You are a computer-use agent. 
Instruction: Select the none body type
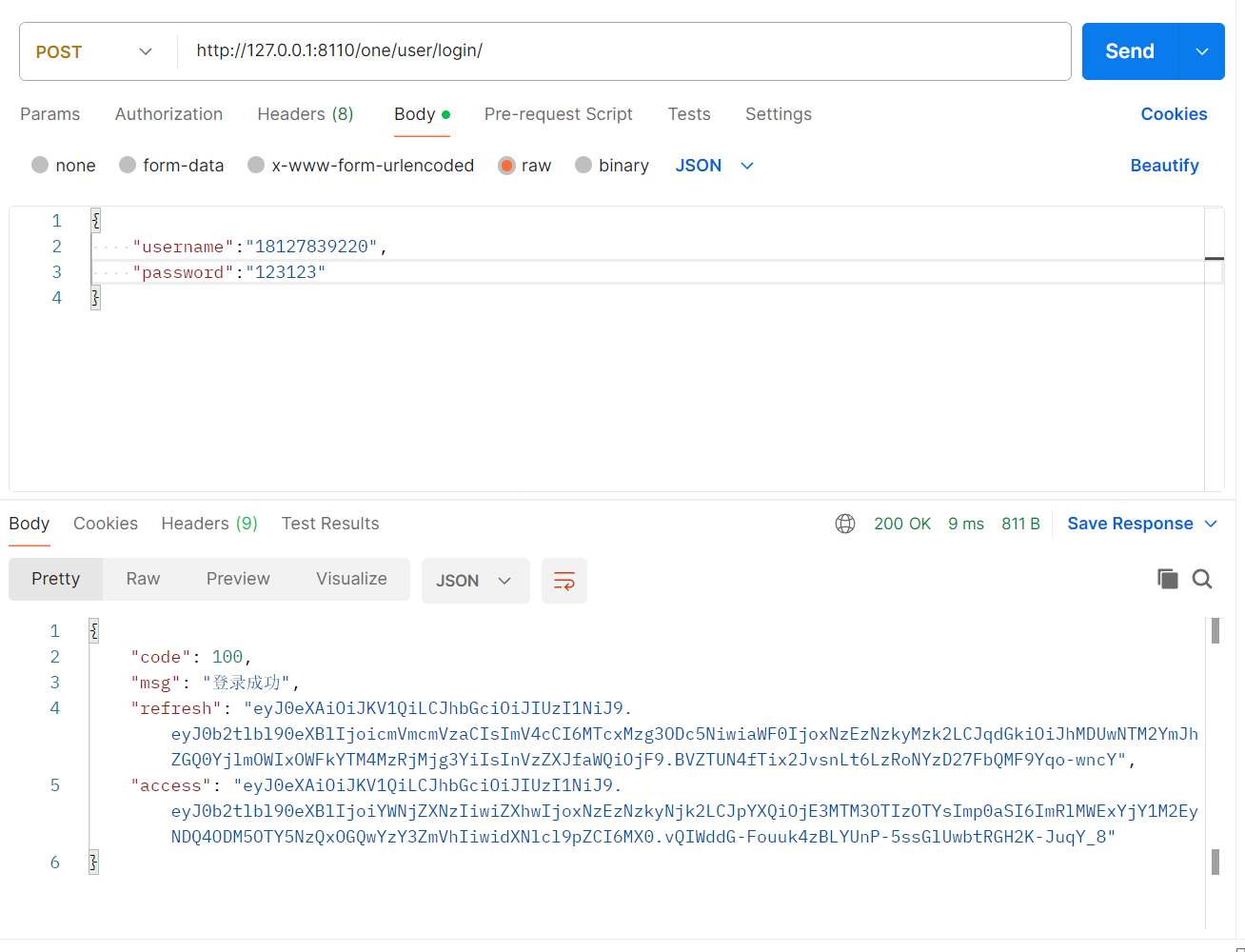tap(64, 166)
